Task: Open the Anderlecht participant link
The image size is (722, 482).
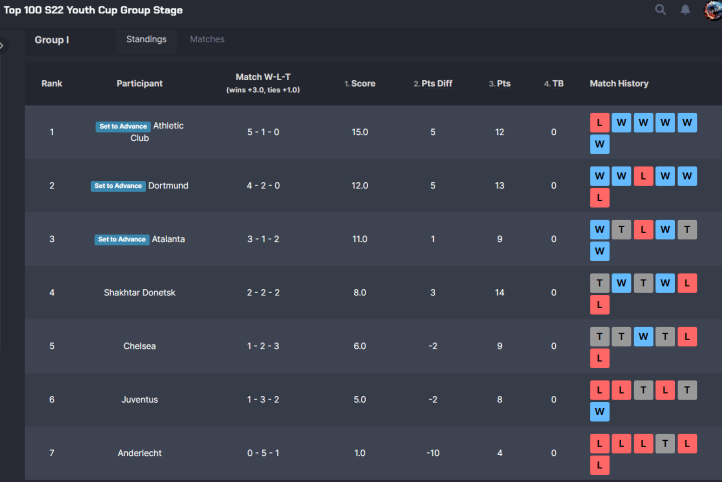Action: [x=139, y=454]
